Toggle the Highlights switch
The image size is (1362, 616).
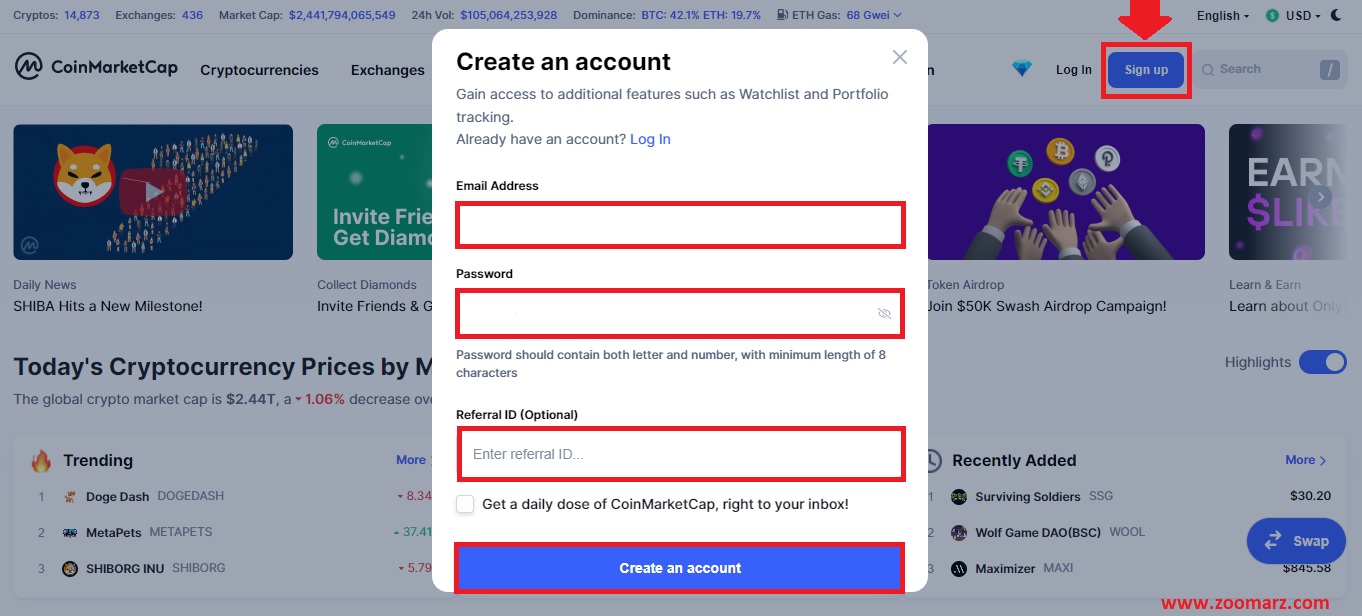pyautogui.click(x=1323, y=362)
